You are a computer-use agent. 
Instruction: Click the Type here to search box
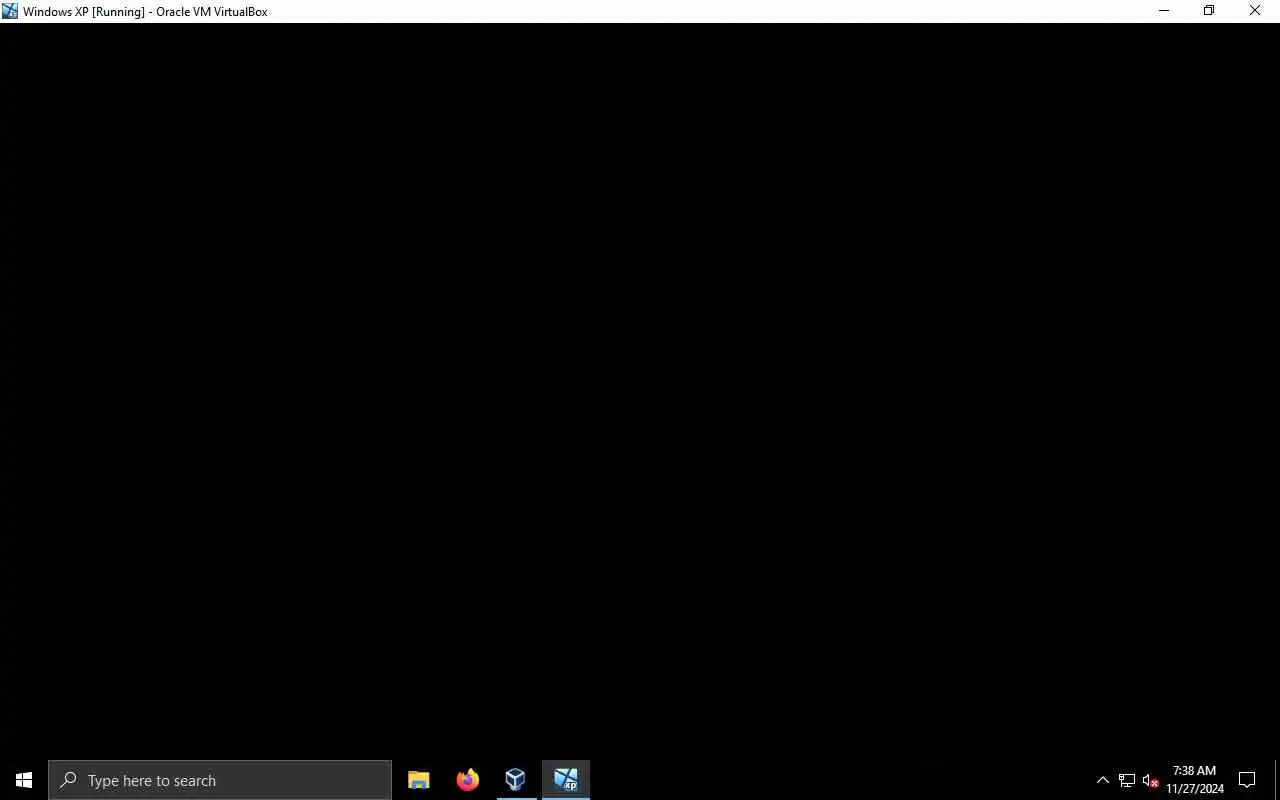pyautogui.click(x=220, y=780)
